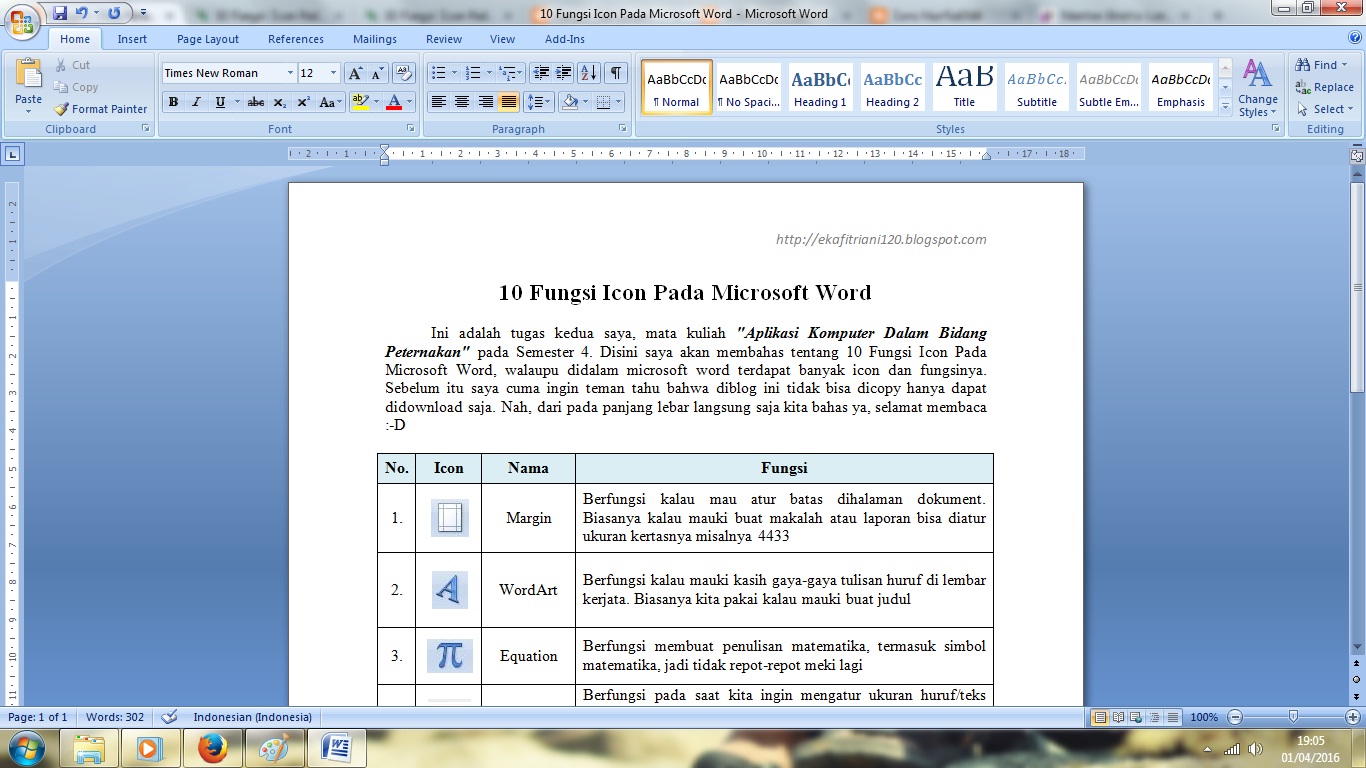The height and width of the screenshot is (768, 1366).
Task: Click the Replace button in Editing
Action: coord(1325,87)
